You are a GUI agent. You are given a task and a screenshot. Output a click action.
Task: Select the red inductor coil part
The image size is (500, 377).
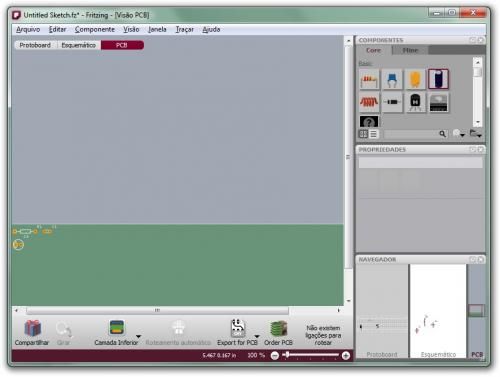click(369, 102)
